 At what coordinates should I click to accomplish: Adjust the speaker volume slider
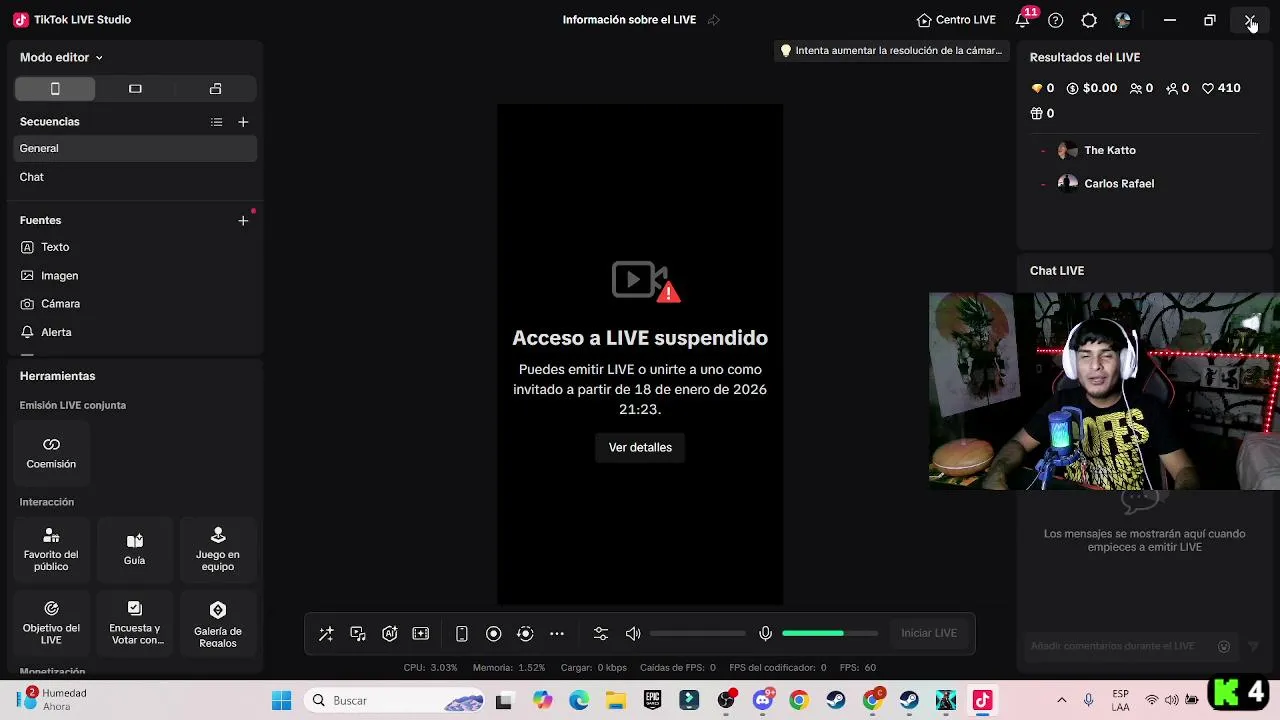click(697, 633)
